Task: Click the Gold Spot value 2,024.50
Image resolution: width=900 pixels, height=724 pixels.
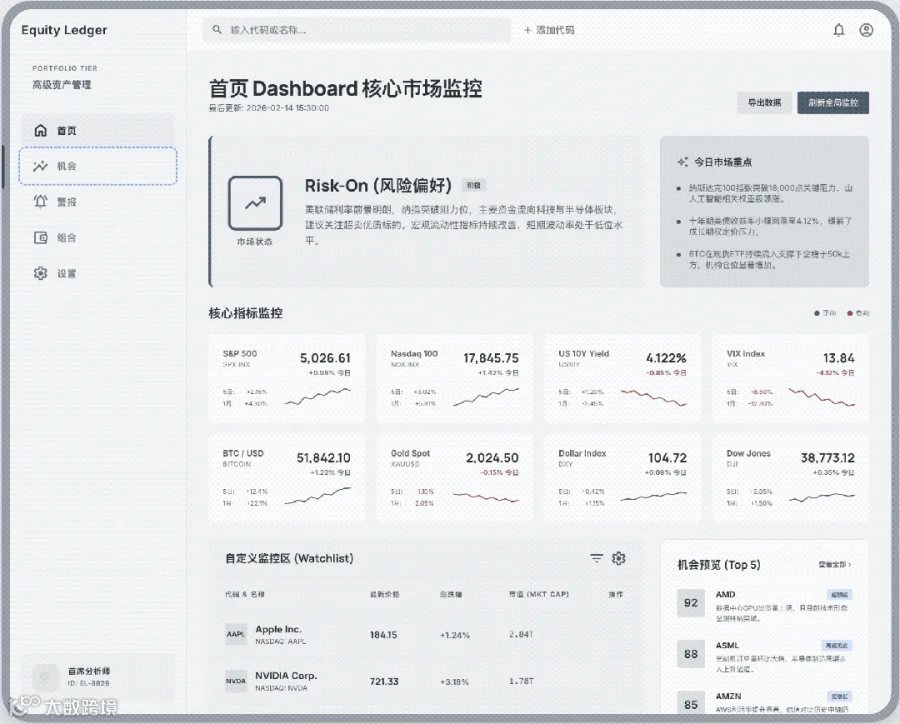Action: coord(492,458)
